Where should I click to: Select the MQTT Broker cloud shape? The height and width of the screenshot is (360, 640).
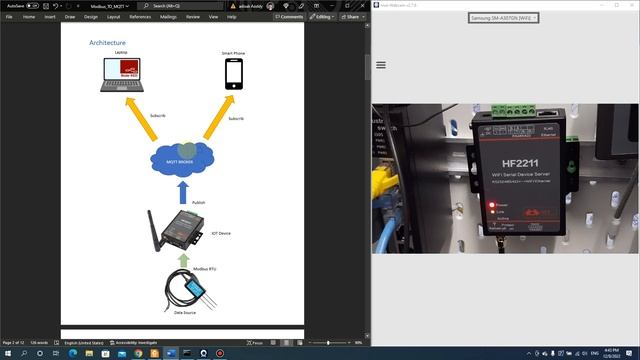[182, 159]
